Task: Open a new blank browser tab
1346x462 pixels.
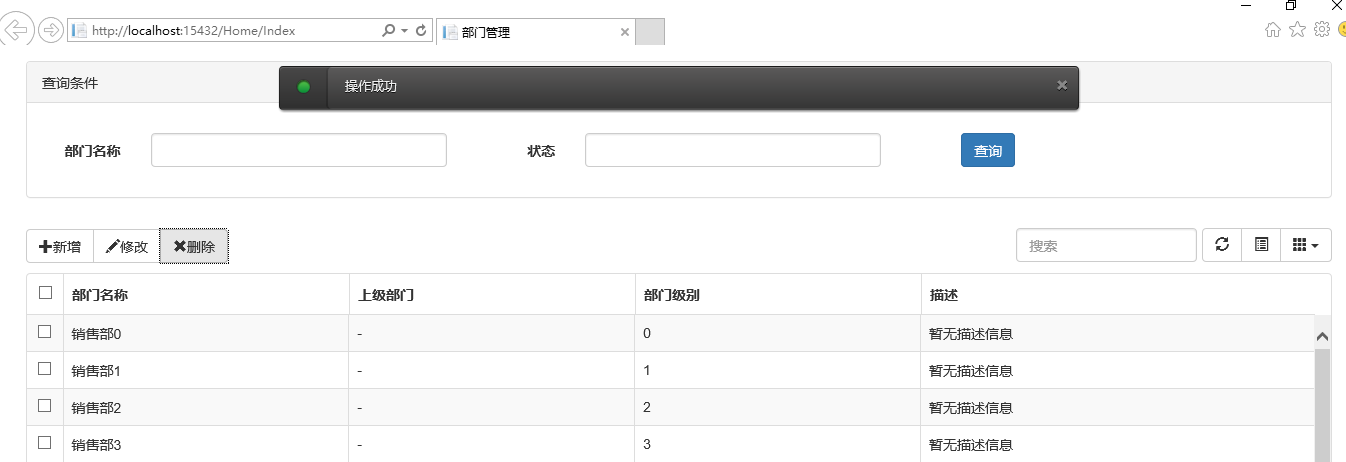Action: [x=650, y=32]
